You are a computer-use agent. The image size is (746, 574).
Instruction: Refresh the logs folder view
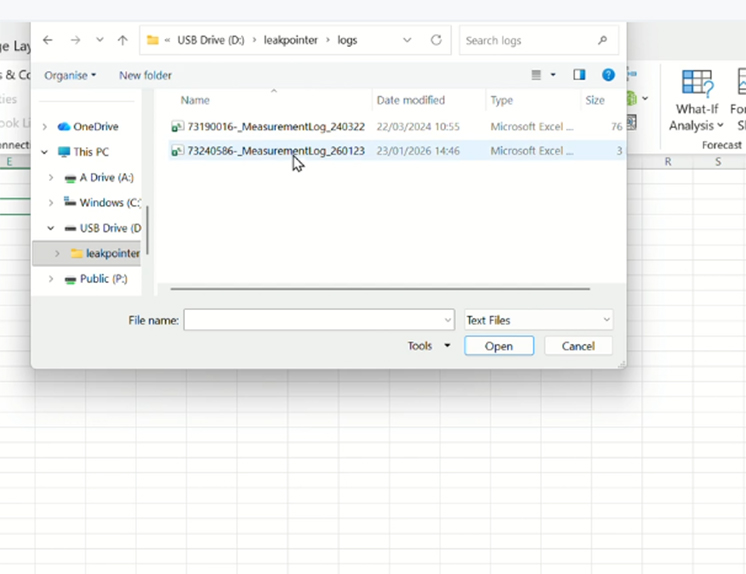pos(436,40)
